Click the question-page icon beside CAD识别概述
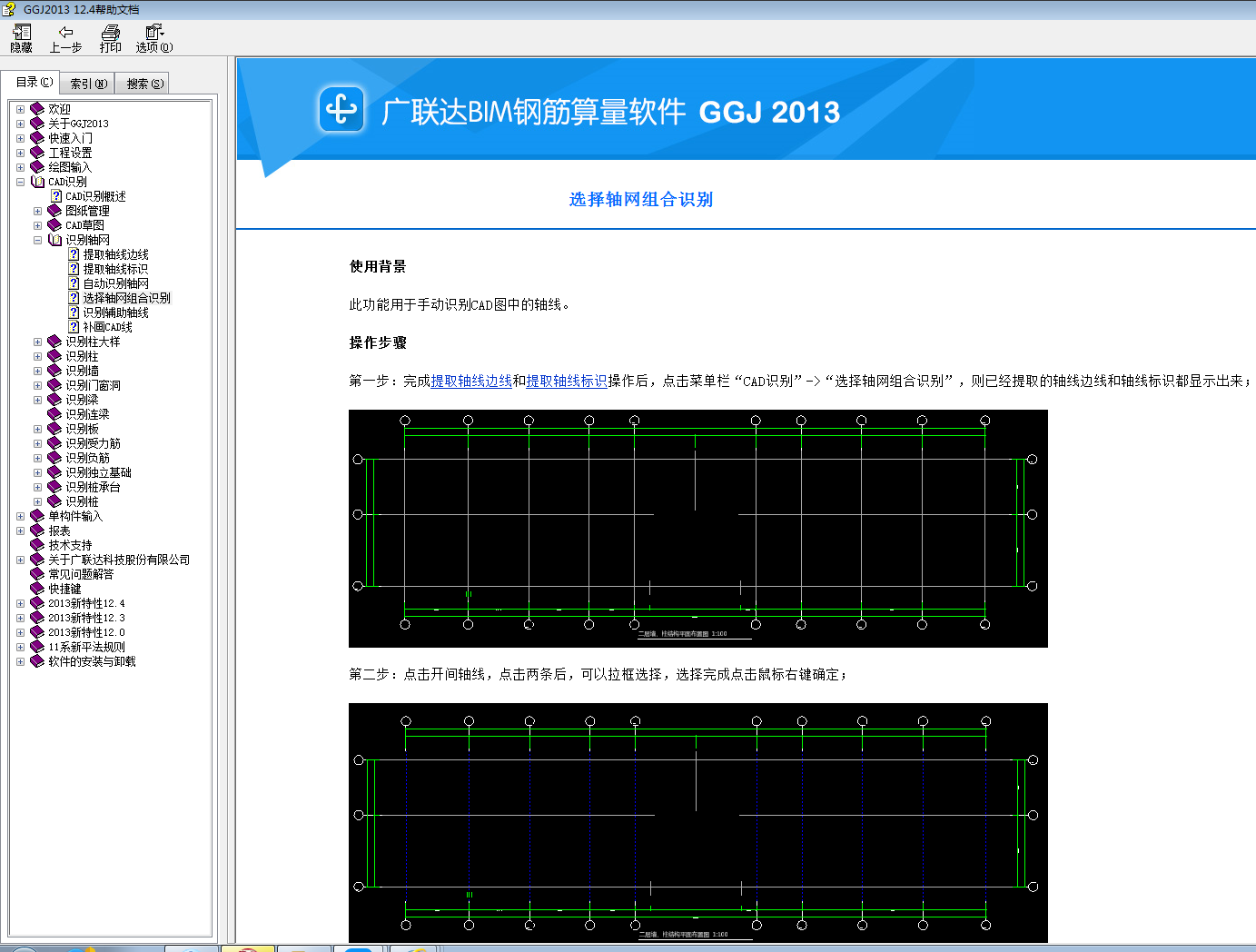The width and height of the screenshot is (1256, 952). pos(56,196)
